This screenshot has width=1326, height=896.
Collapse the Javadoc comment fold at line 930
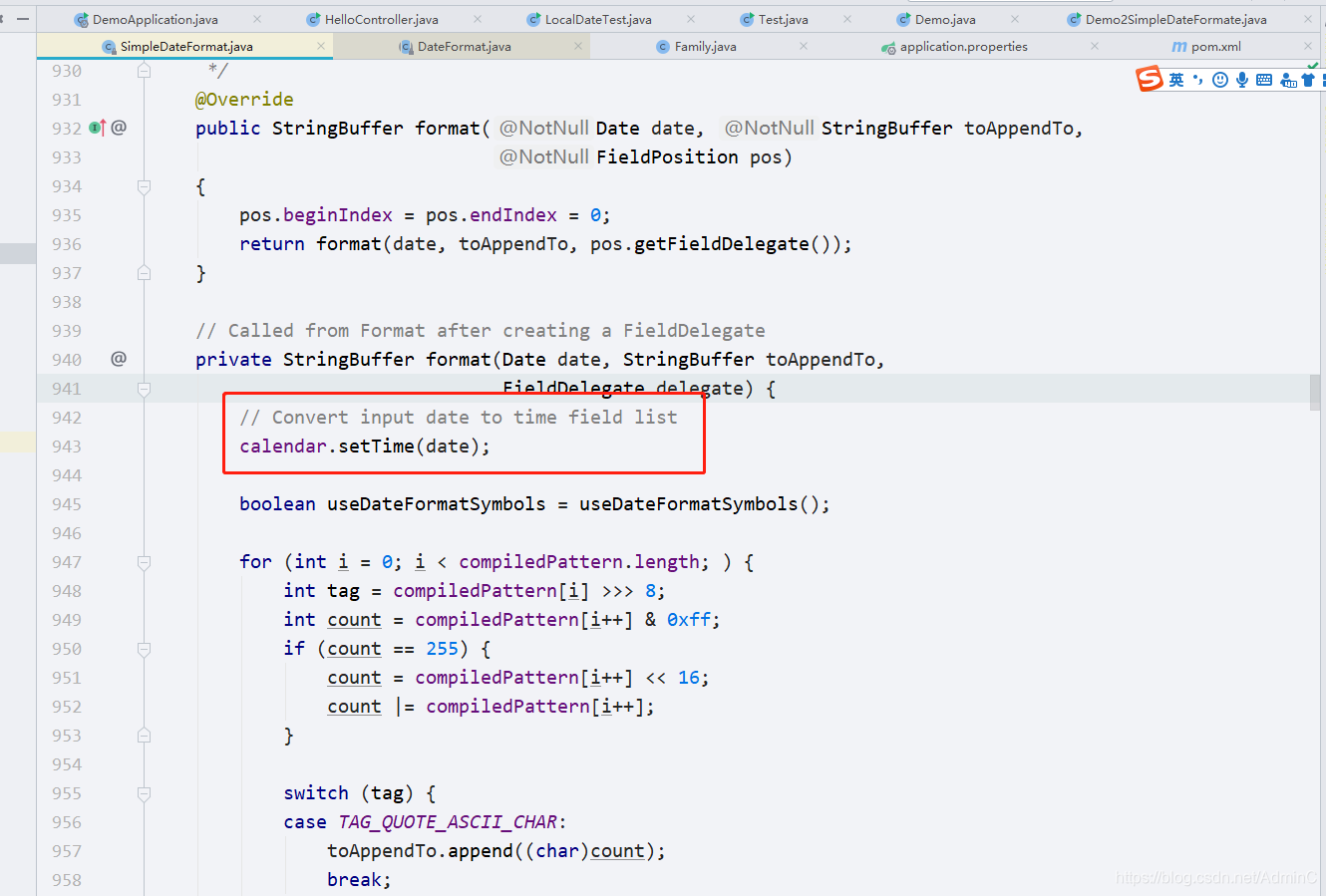tap(144, 70)
